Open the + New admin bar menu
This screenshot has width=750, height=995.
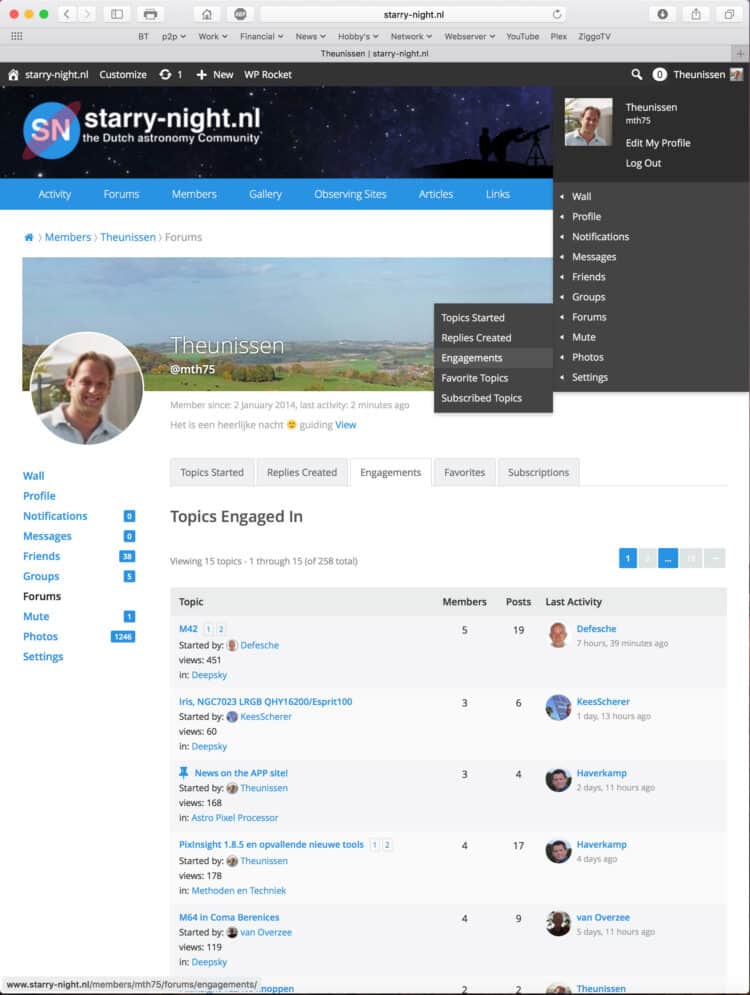click(214, 74)
